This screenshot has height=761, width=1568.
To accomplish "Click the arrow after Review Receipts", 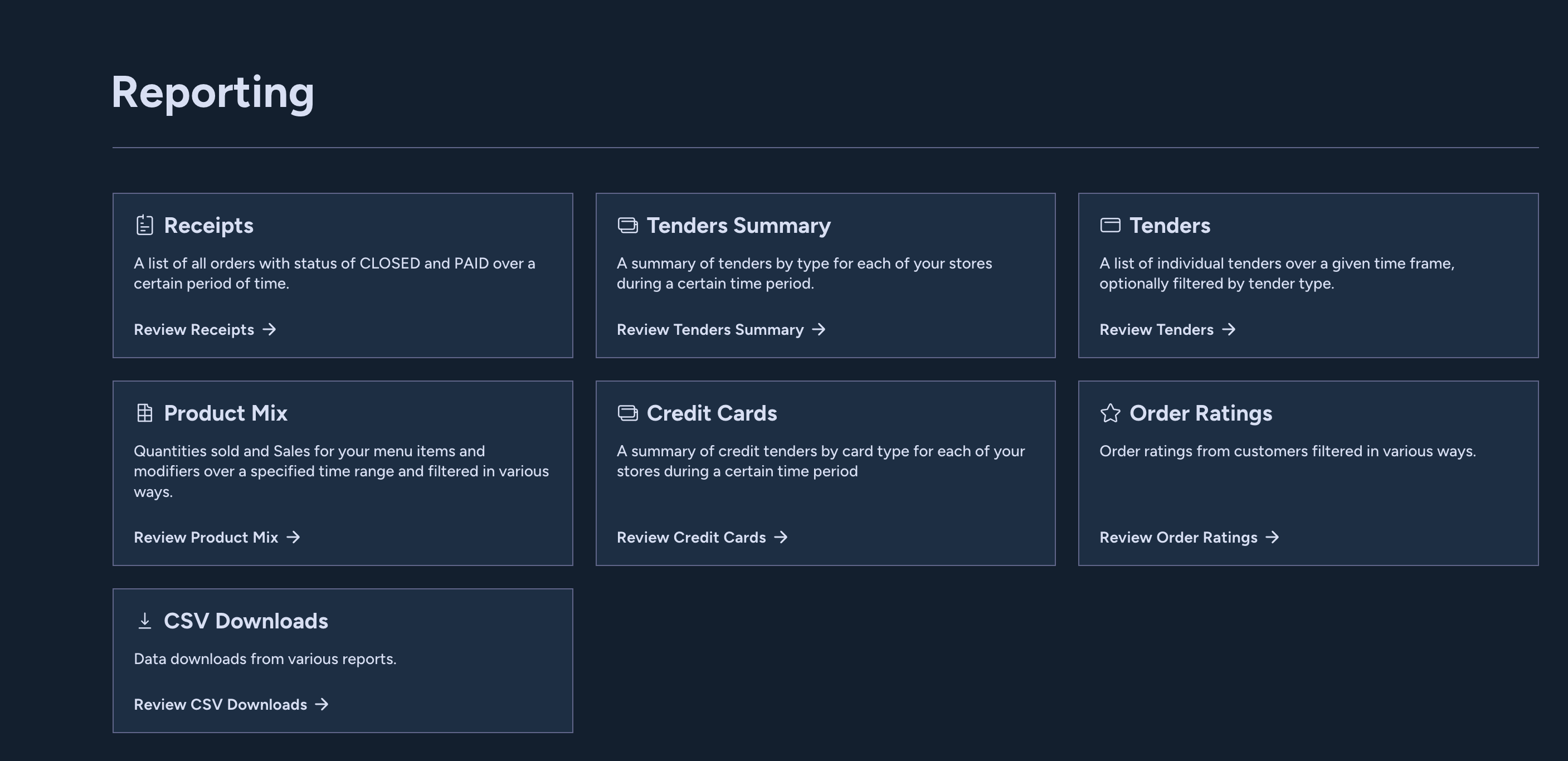I will pyautogui.click(x=269, y=329).
